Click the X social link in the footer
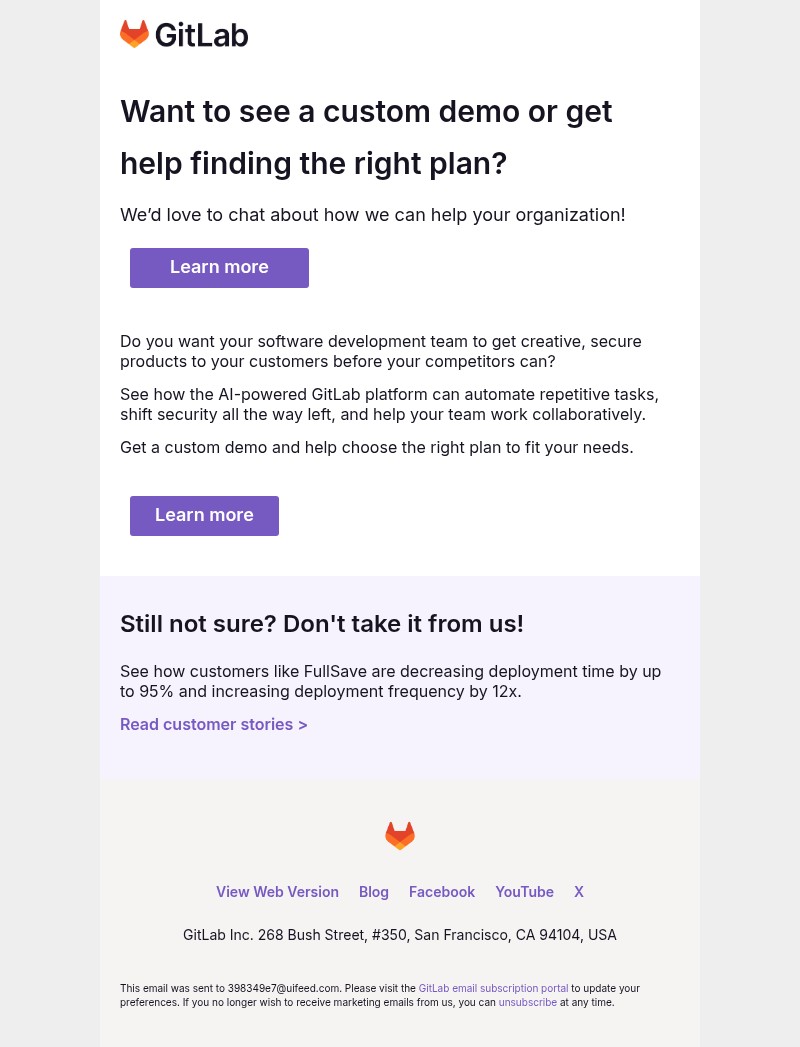This screenshot has width=800, height=1047. click(579, 891)
